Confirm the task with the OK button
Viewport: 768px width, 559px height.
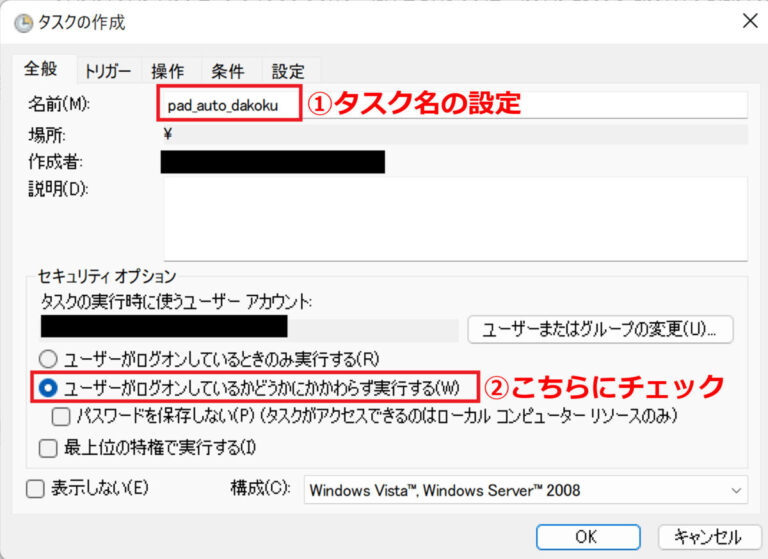coord(586,537)
